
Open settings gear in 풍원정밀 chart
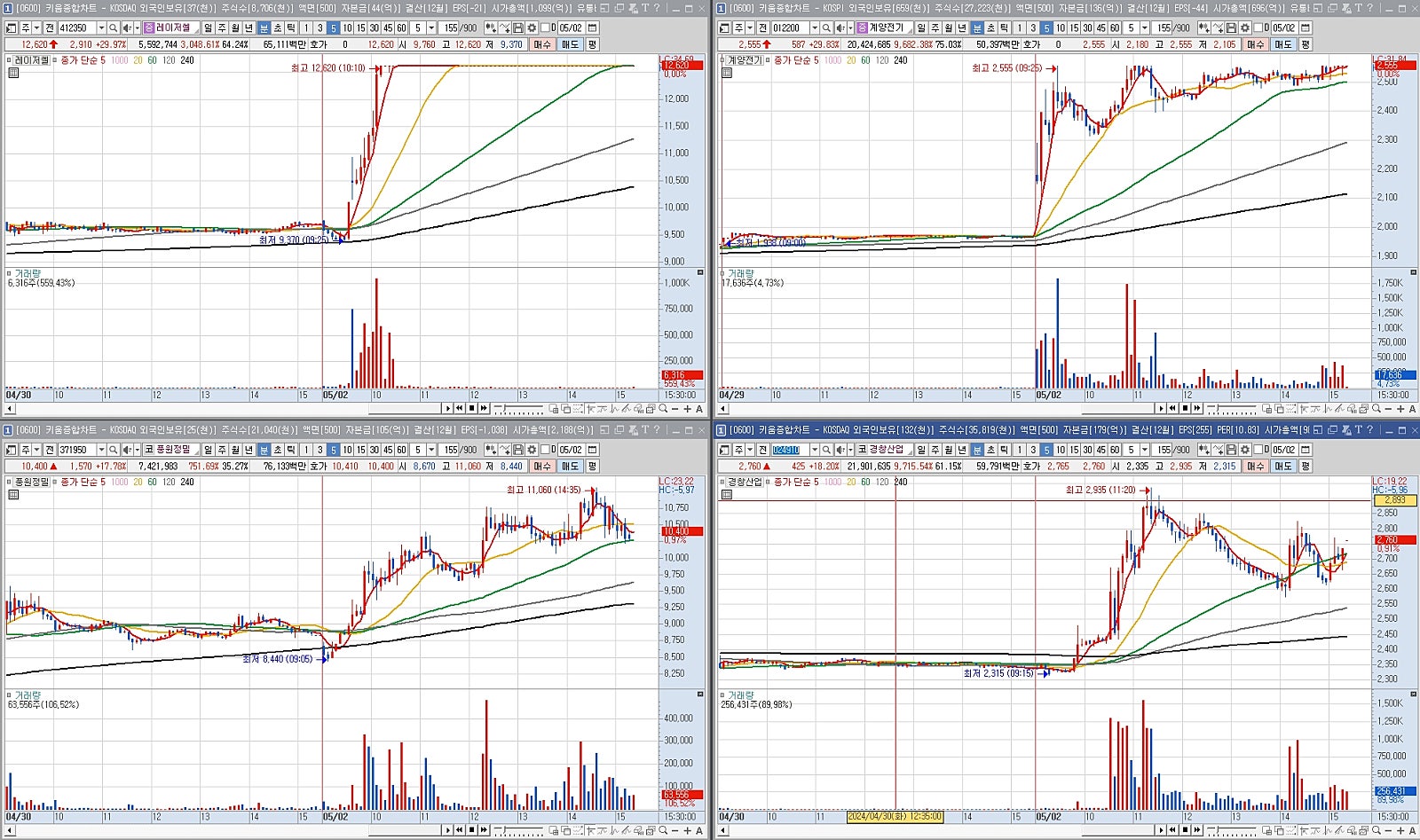pyautogui.click(x=532, y=450)
